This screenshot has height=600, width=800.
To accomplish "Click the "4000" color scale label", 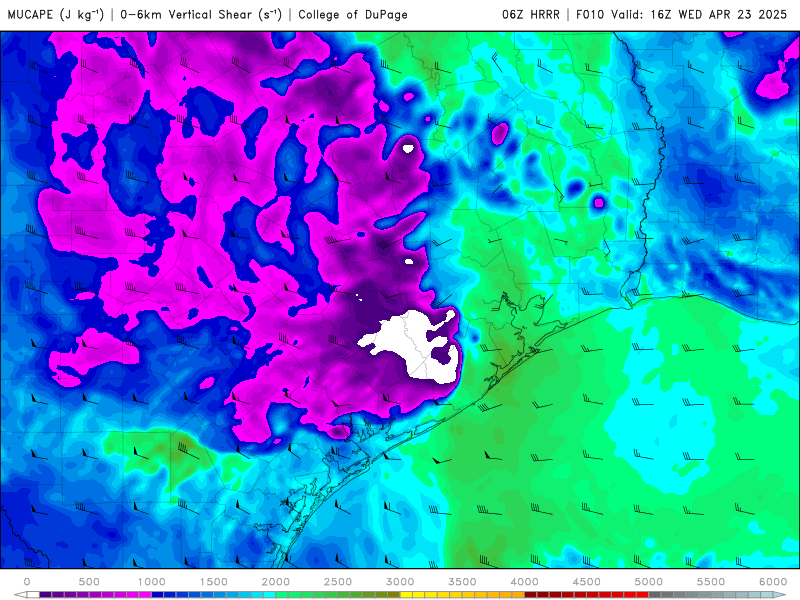I will (x=524, y=582).
